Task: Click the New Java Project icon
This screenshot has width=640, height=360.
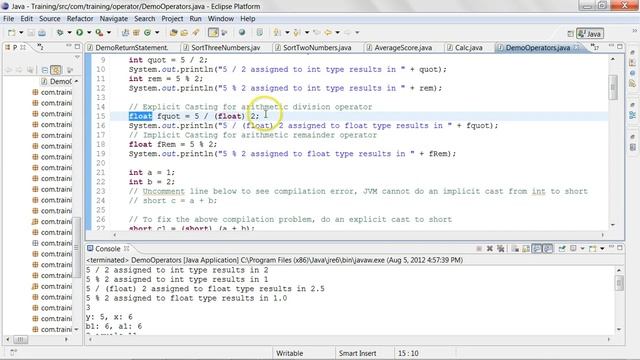Action: pos(126,33)
